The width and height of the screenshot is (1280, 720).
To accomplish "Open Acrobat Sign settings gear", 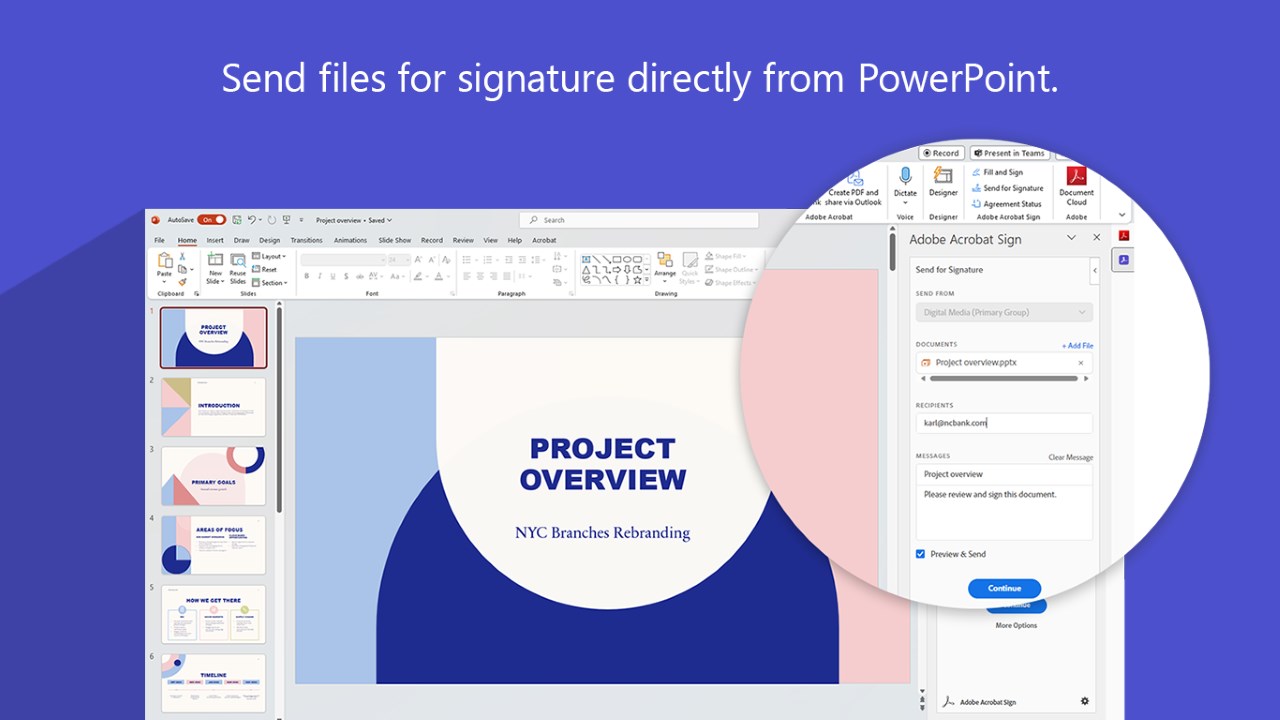I will [1085, 701].
